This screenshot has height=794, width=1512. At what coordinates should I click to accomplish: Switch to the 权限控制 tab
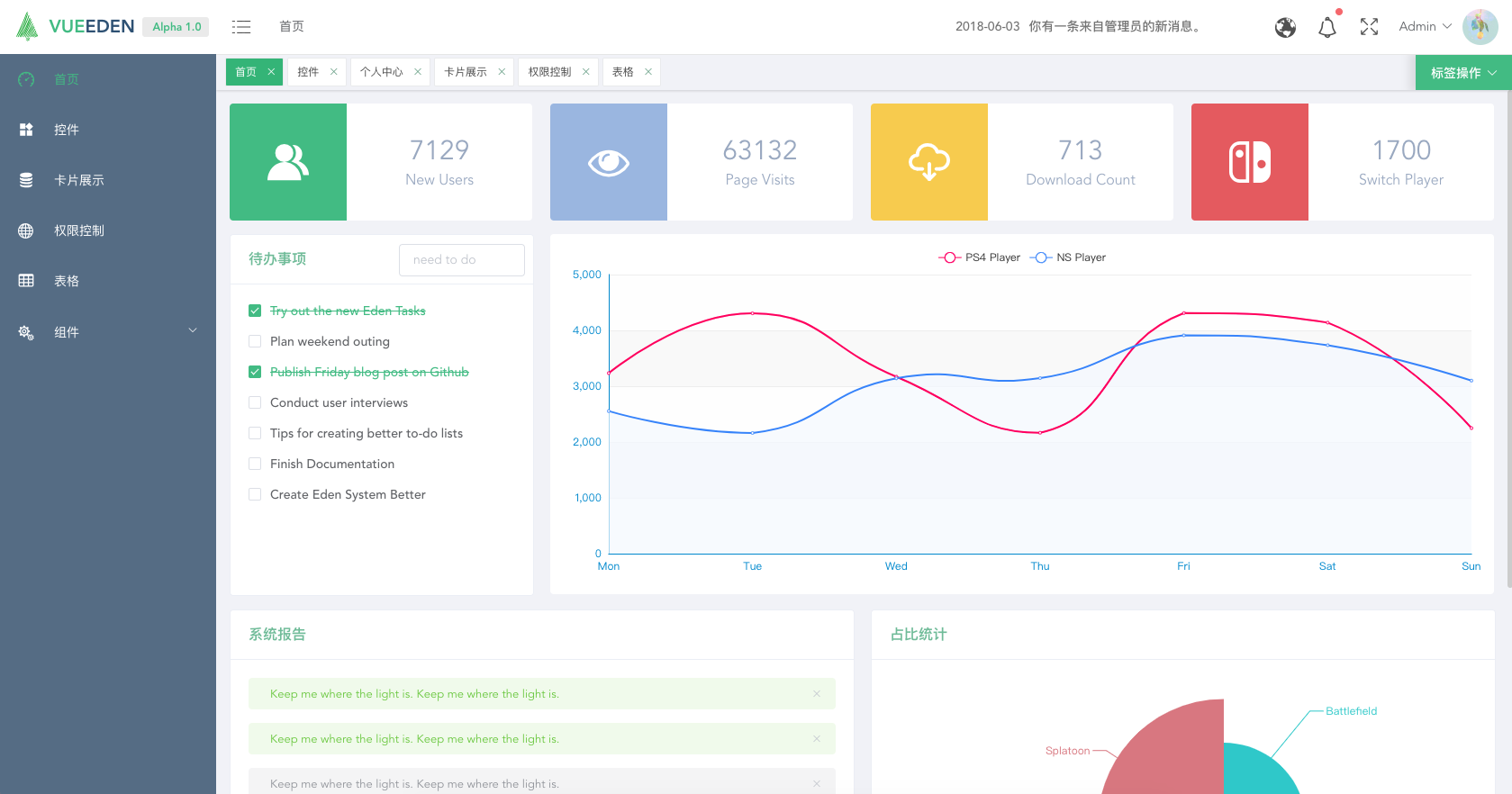[x=549, y=72]
